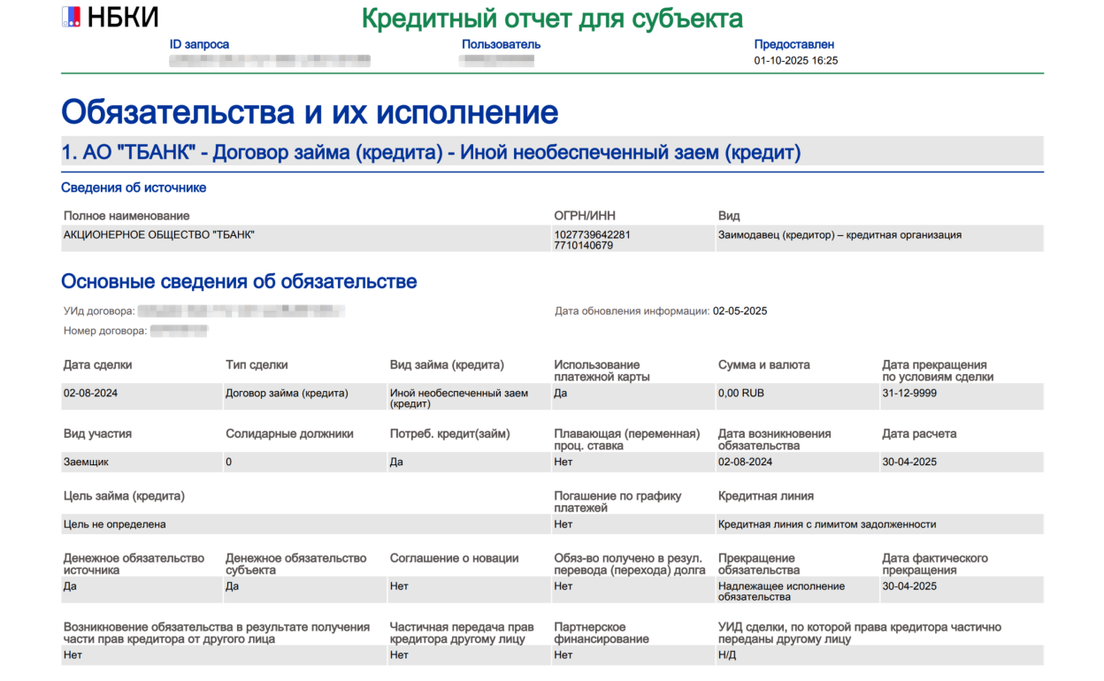Click the OGRN number 1027739642281
The height and width of the screenshot is (681, 1104).
592,235
